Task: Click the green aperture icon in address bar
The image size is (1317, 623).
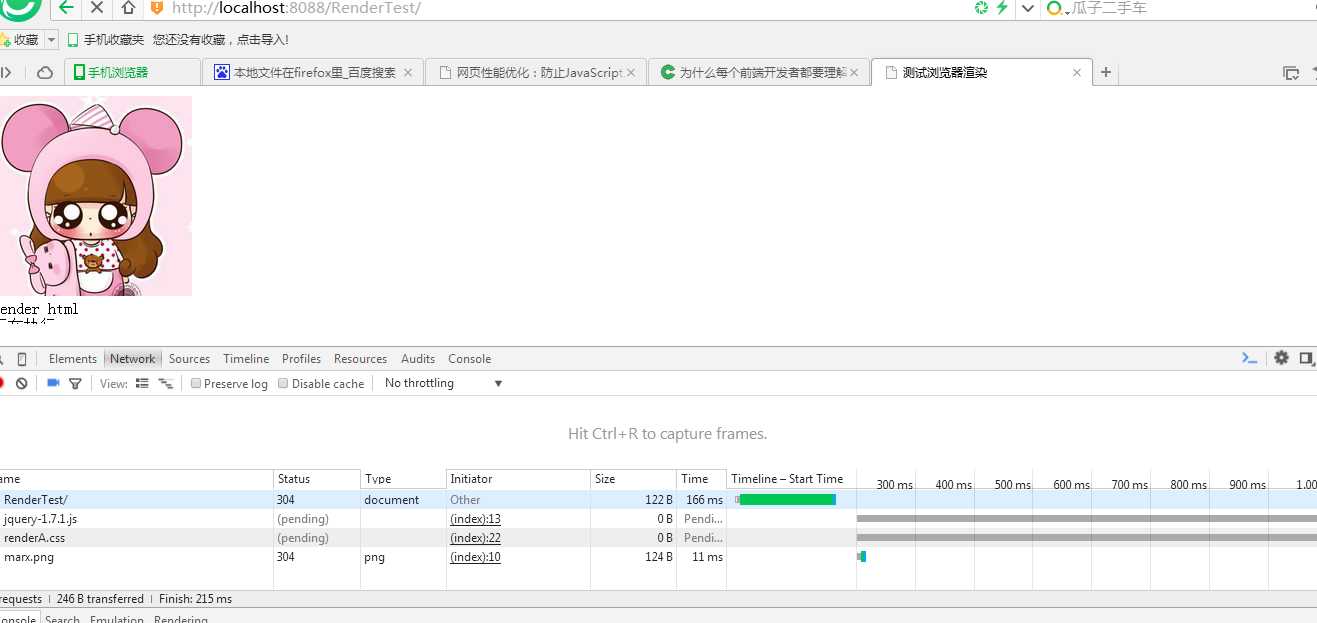Action: tap(981, 7)
